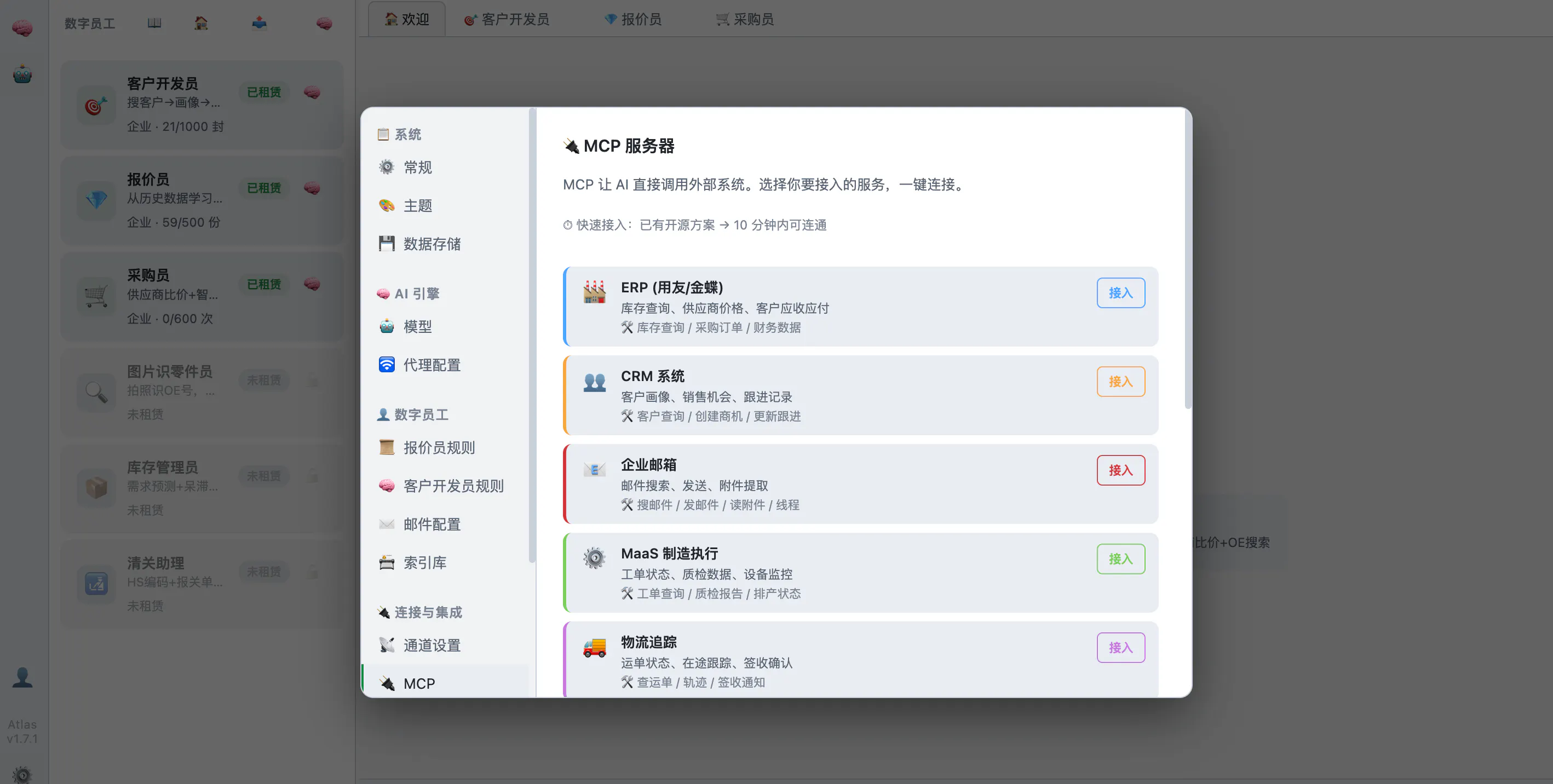Click the brain icon in 数字员工 header
This screenshot has height=784, width=1553.
pyautogui.click(x=324, y=23)
